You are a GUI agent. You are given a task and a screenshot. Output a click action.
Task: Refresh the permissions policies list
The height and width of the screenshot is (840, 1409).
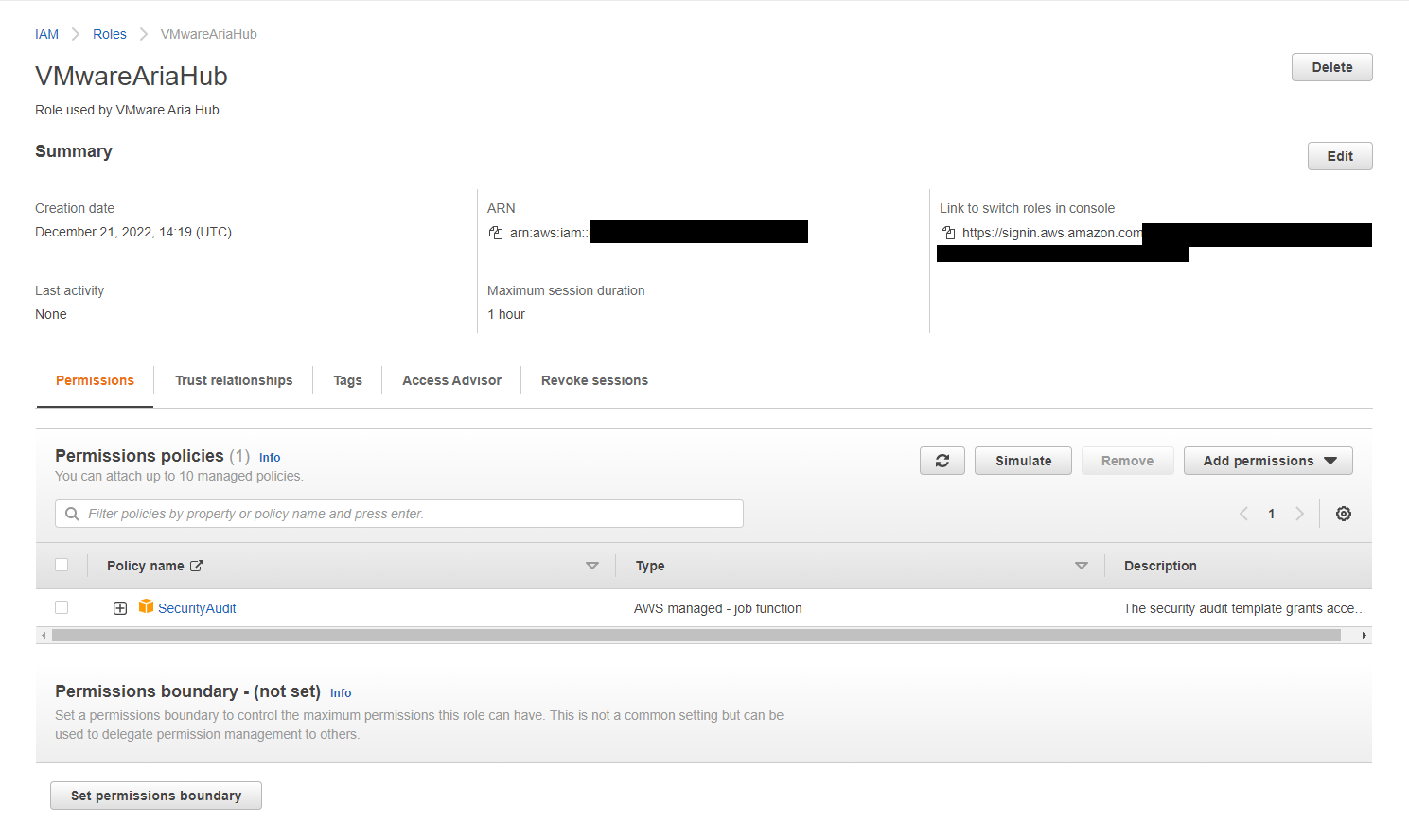click(x=942, y=461)
